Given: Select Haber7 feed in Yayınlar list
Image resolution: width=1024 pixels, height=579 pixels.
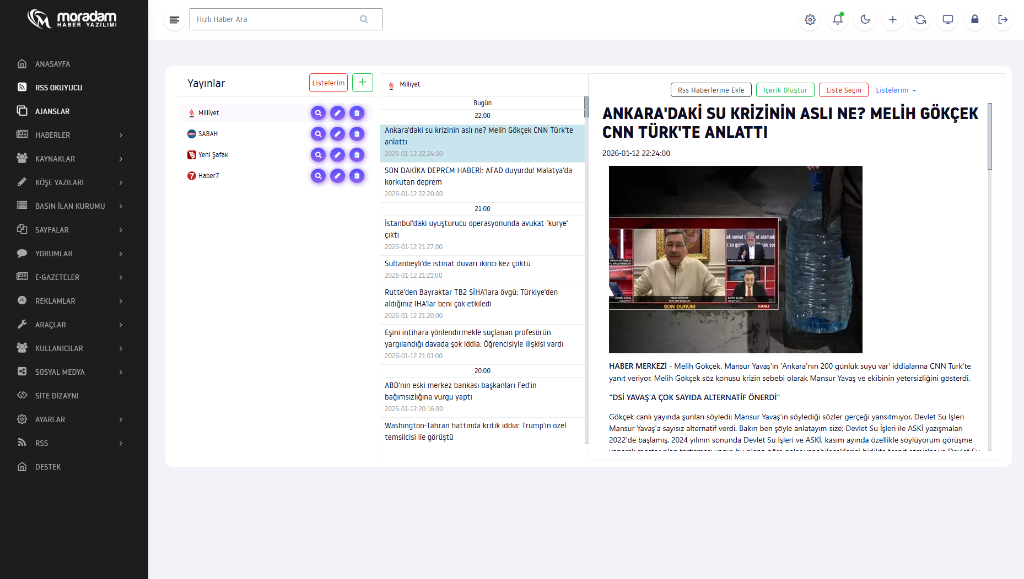Looking at the screenshot, I should click(x=208, y=176).
